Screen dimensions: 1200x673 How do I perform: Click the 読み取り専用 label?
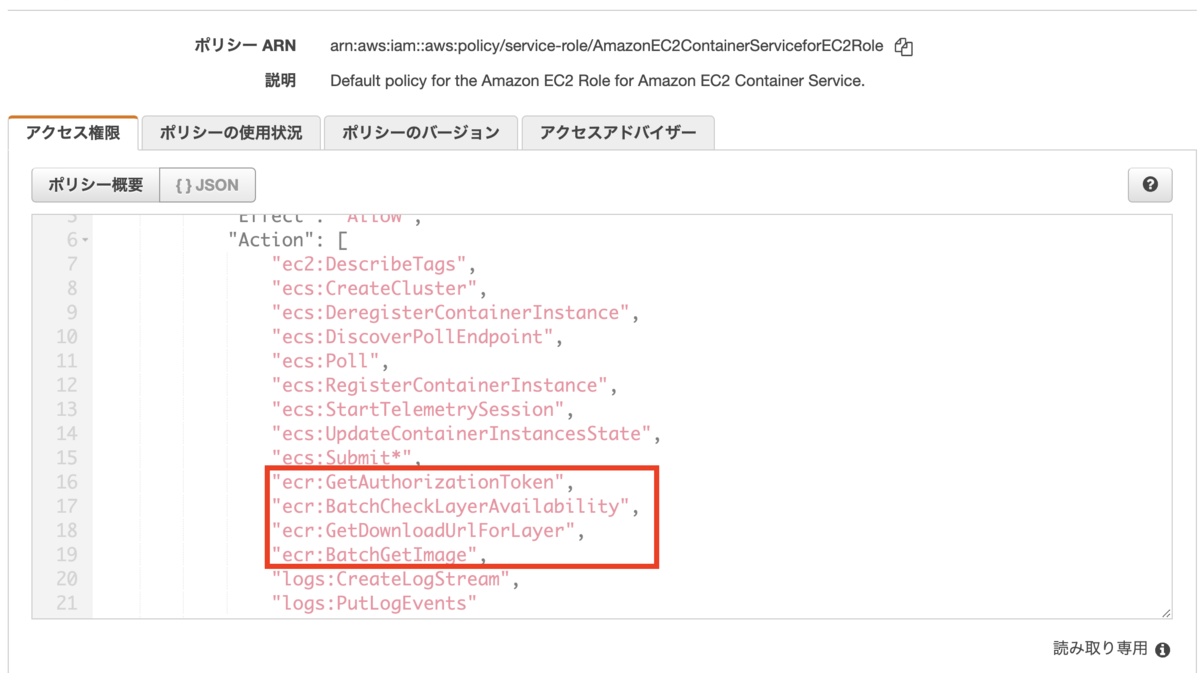(x=1100, y=649)
